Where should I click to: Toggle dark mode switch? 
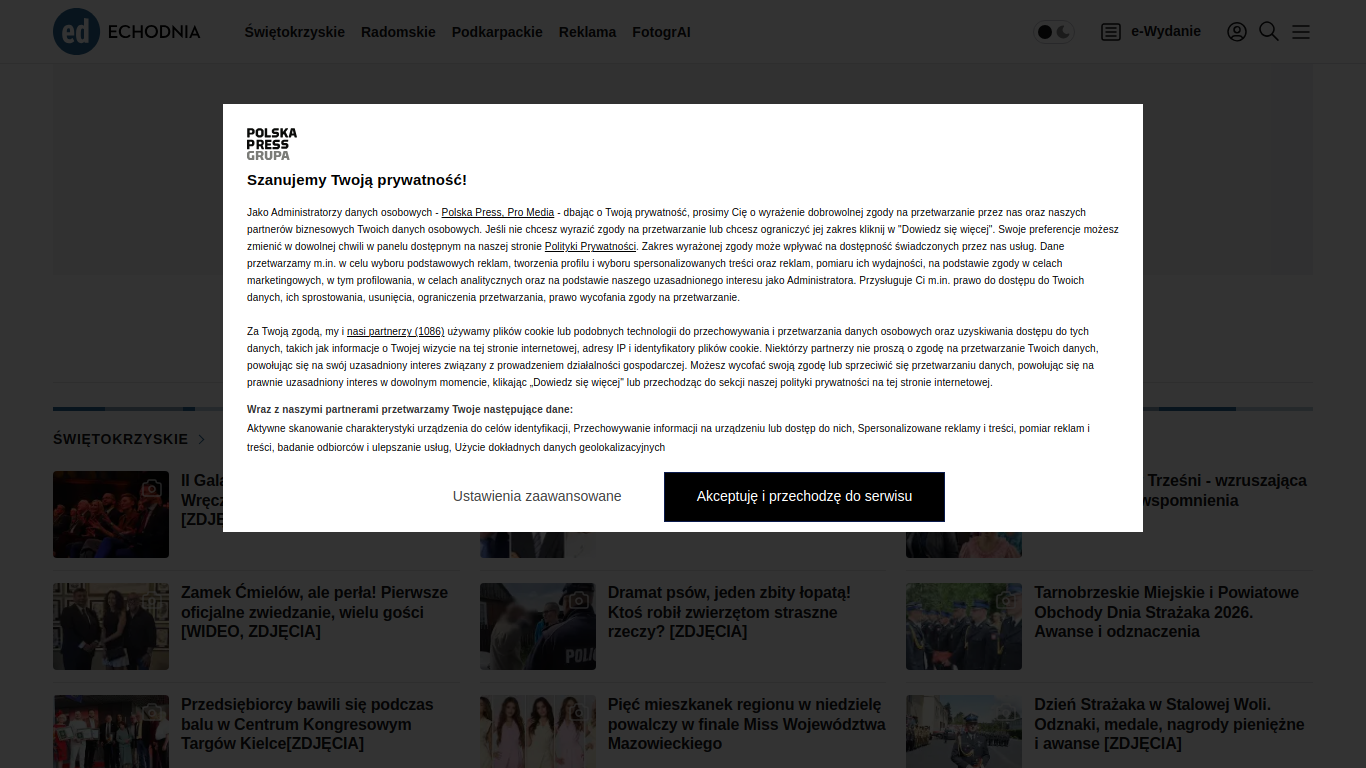click(1054, 32)
